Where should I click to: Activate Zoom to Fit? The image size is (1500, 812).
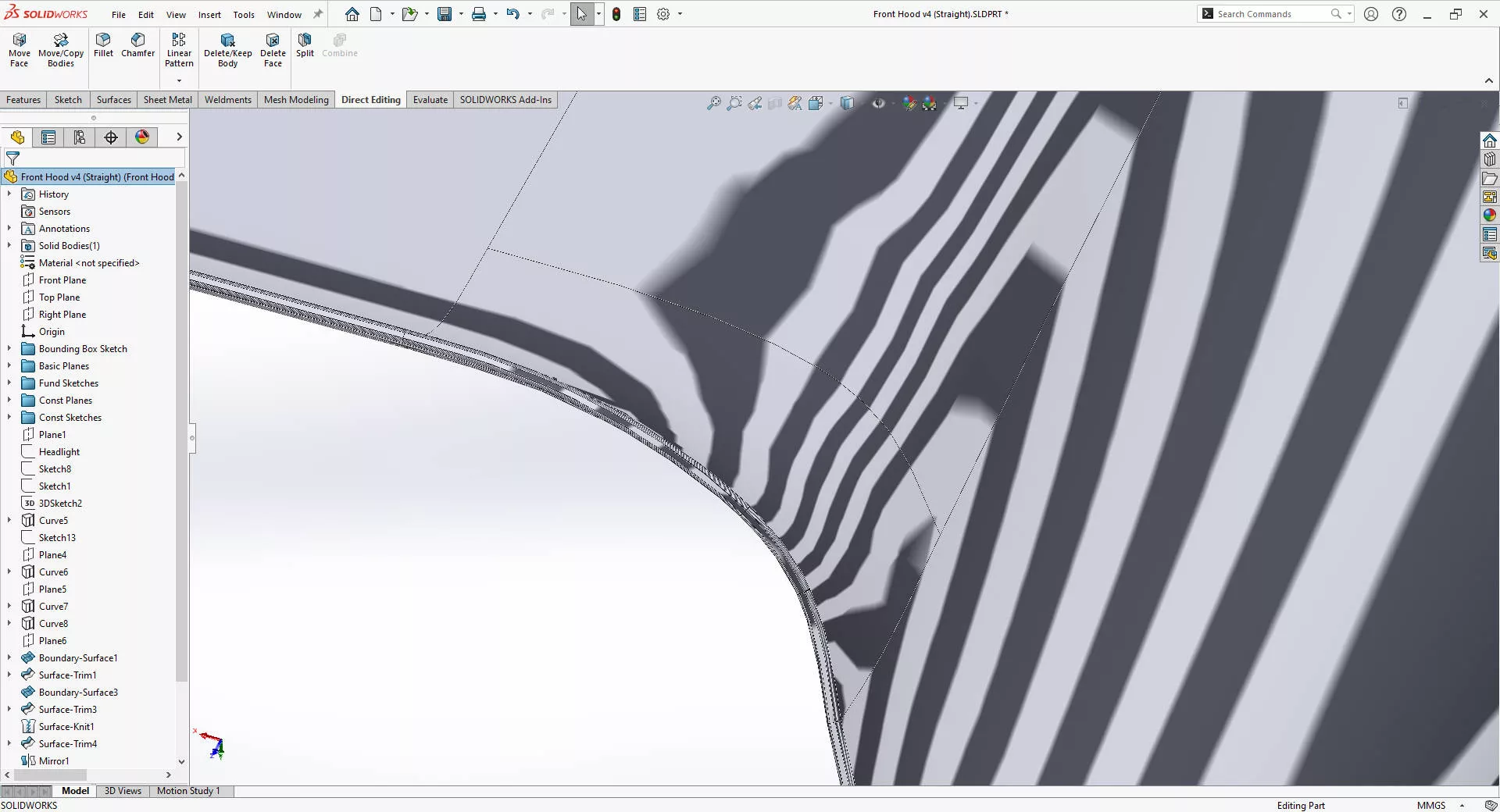[713, 102]
